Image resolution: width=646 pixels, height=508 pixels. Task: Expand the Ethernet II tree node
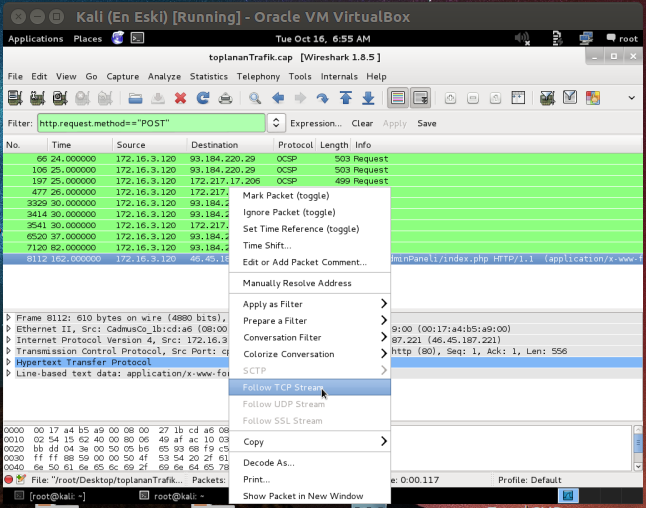[x=9, y=329]
